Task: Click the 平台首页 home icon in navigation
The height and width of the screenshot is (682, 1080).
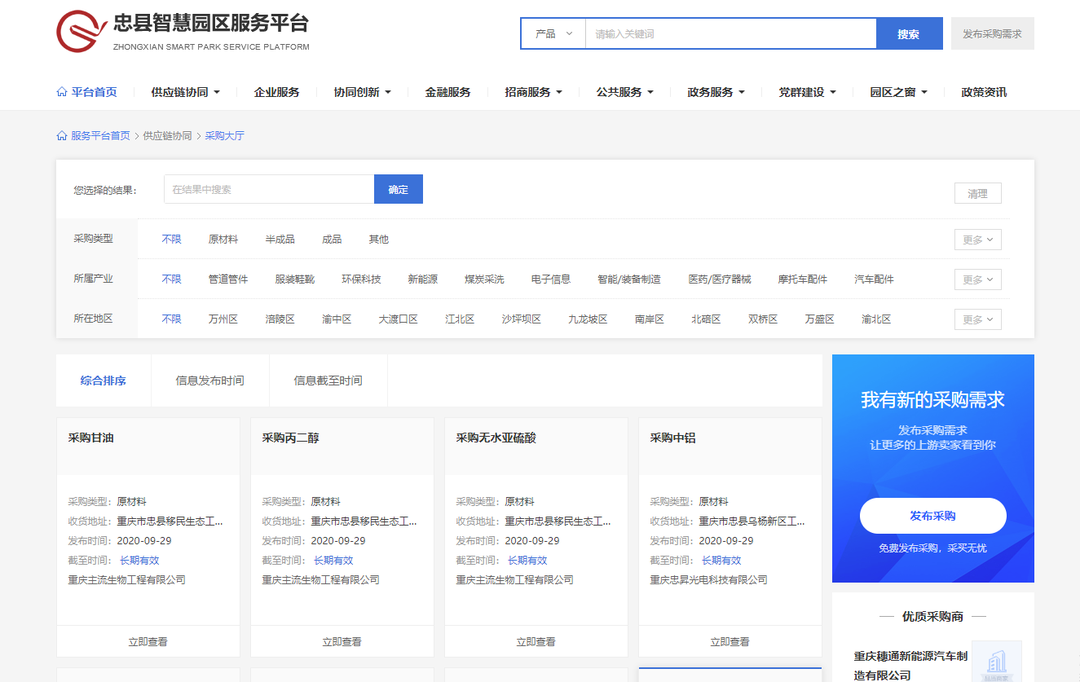Action: pyautogui.click(x=62, y=92)
